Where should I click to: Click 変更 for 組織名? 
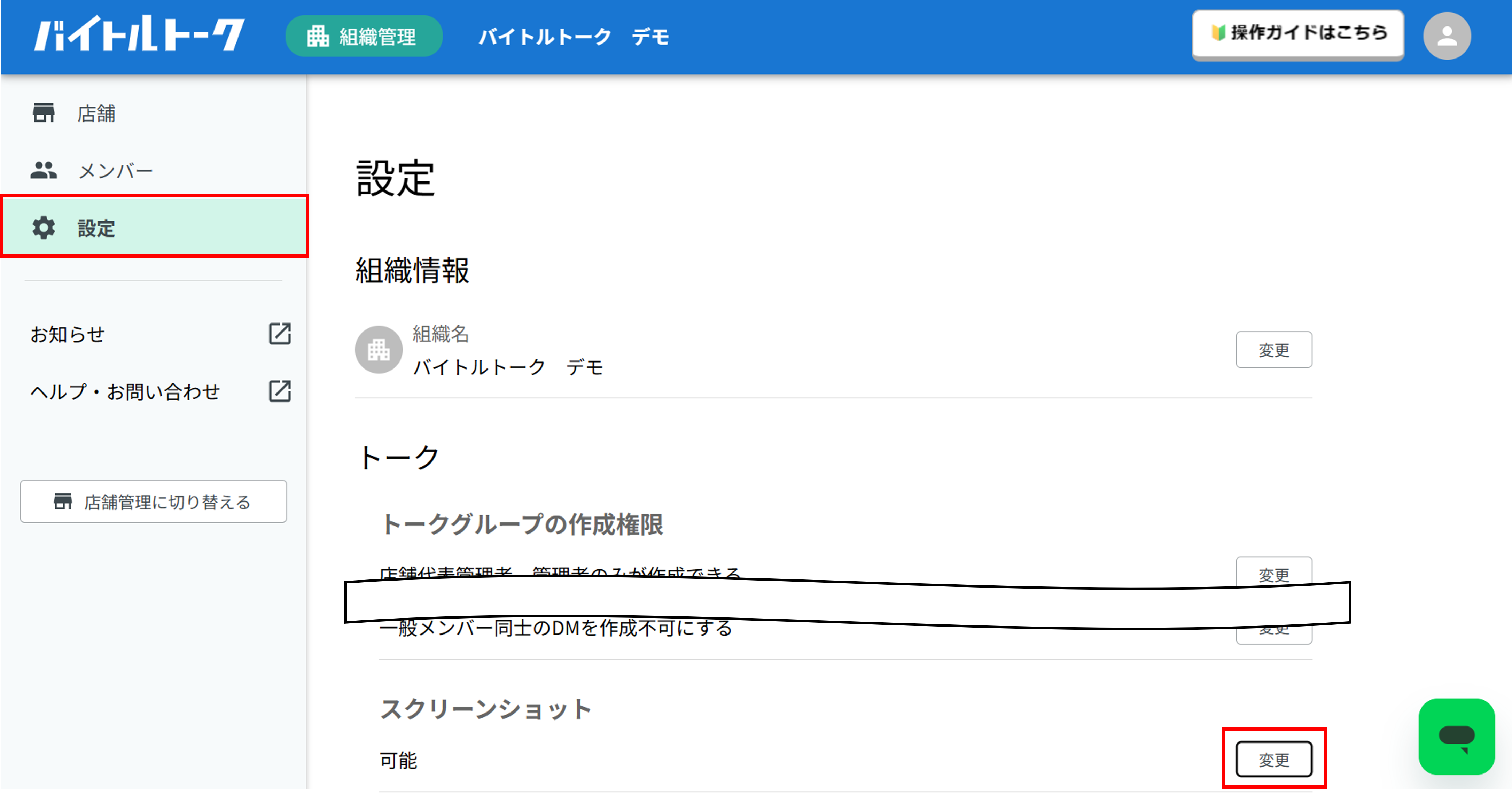tap(1273, 350)
